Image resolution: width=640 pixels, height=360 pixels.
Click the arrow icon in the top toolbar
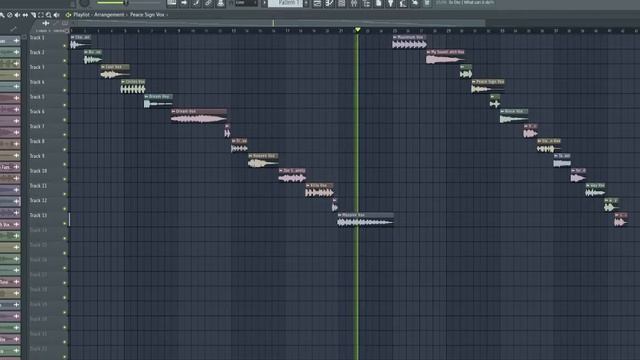184,3
